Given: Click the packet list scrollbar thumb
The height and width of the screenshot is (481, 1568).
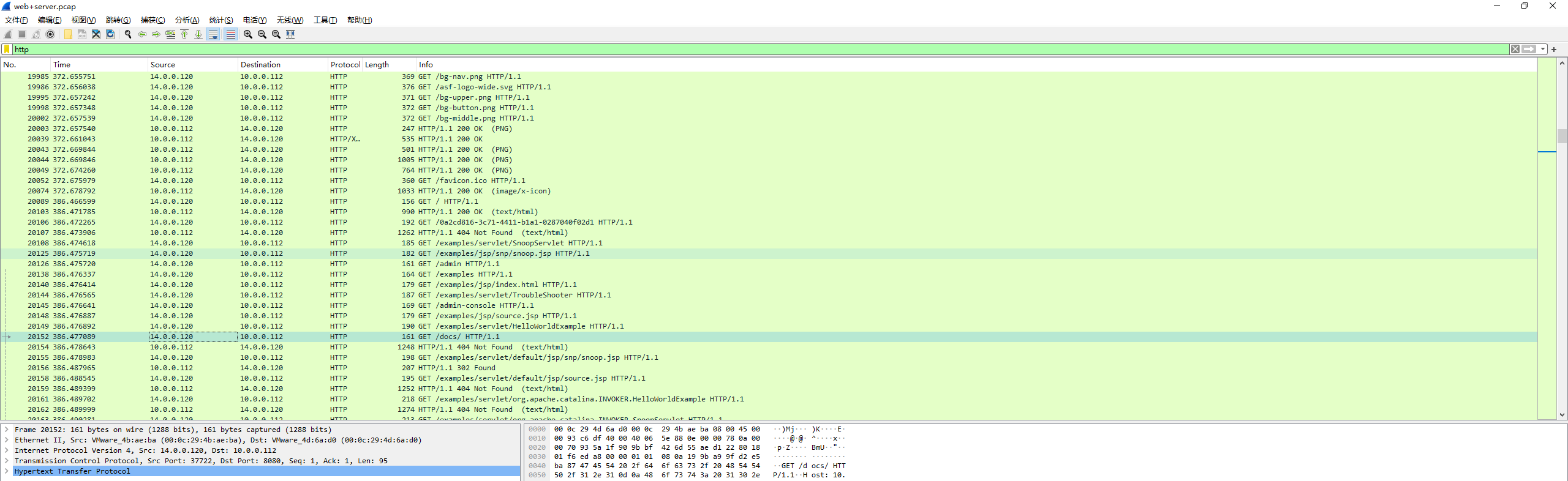Looking at the screenshot, I should click(x=1562, y=136).
